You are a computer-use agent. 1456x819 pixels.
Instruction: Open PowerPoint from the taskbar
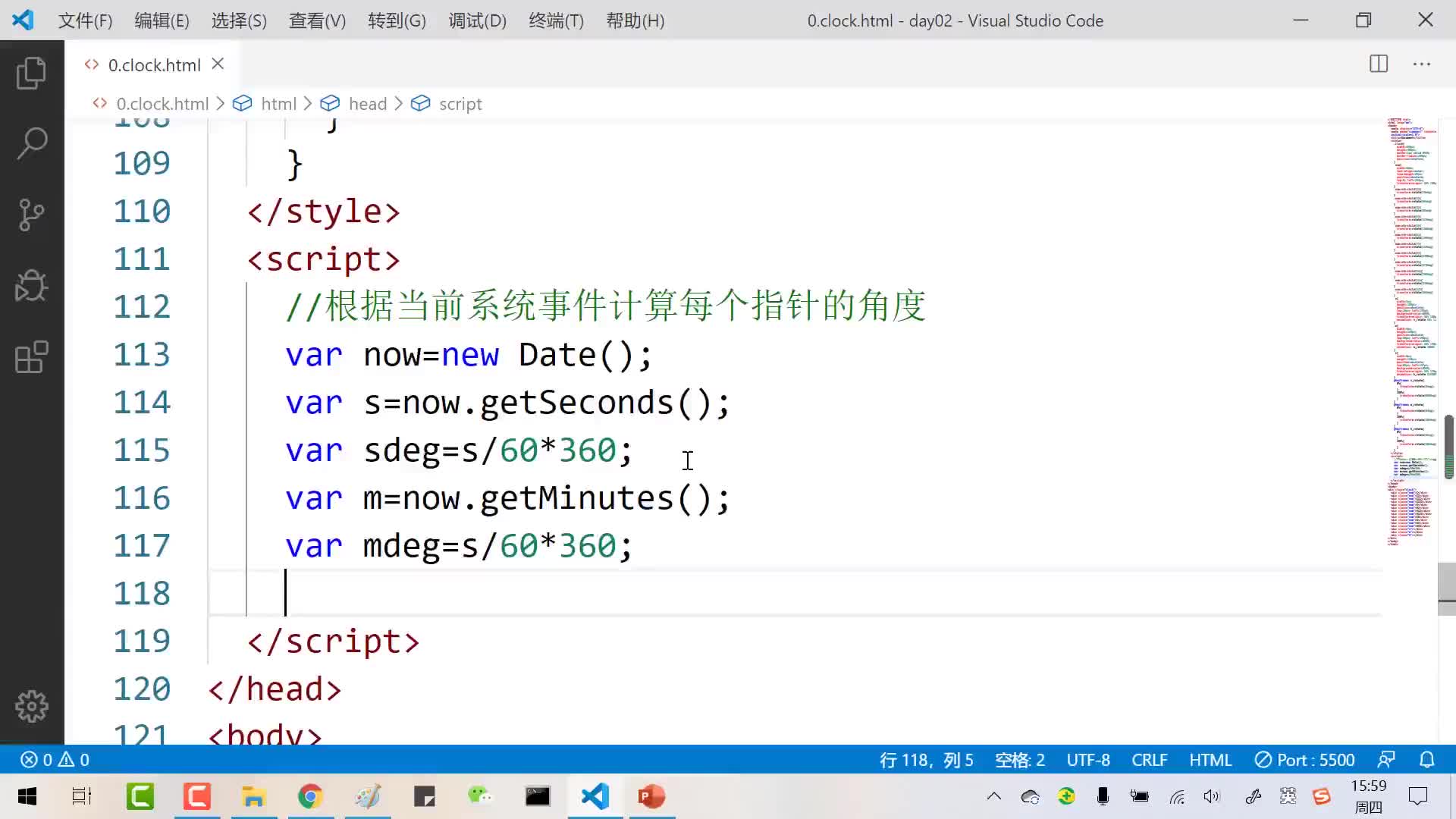tap(651, 796)
